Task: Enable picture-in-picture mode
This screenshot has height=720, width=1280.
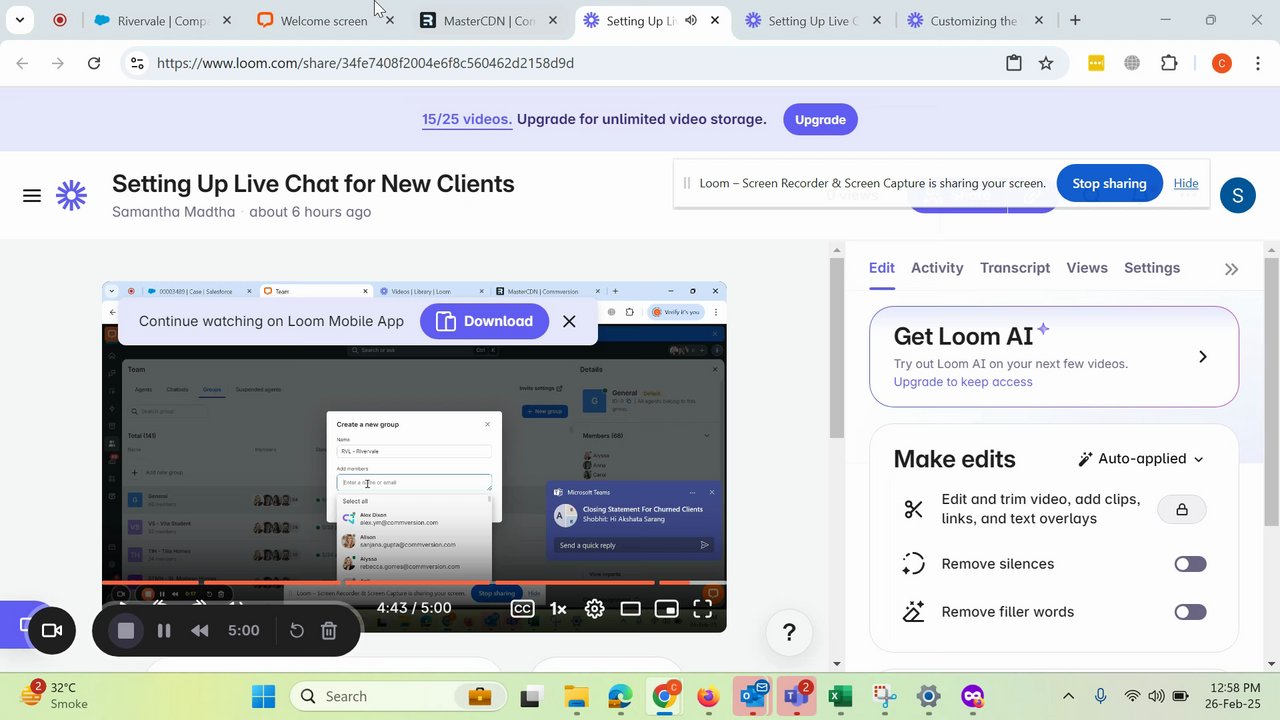Action: pyautogui.click(x=666, y=608)
